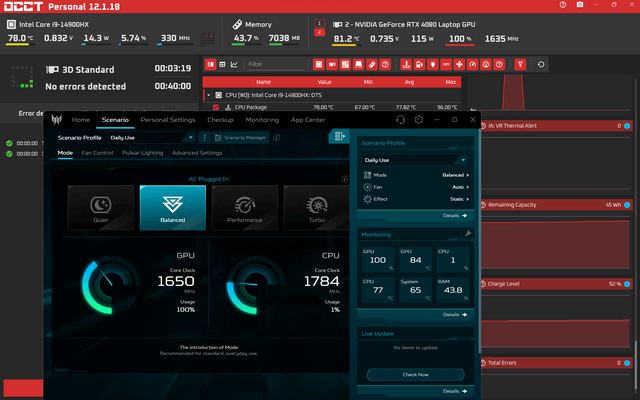Filter sensors by fan speed icon
The width and height of the screenshot is (640, 400).
click(459, 64)
